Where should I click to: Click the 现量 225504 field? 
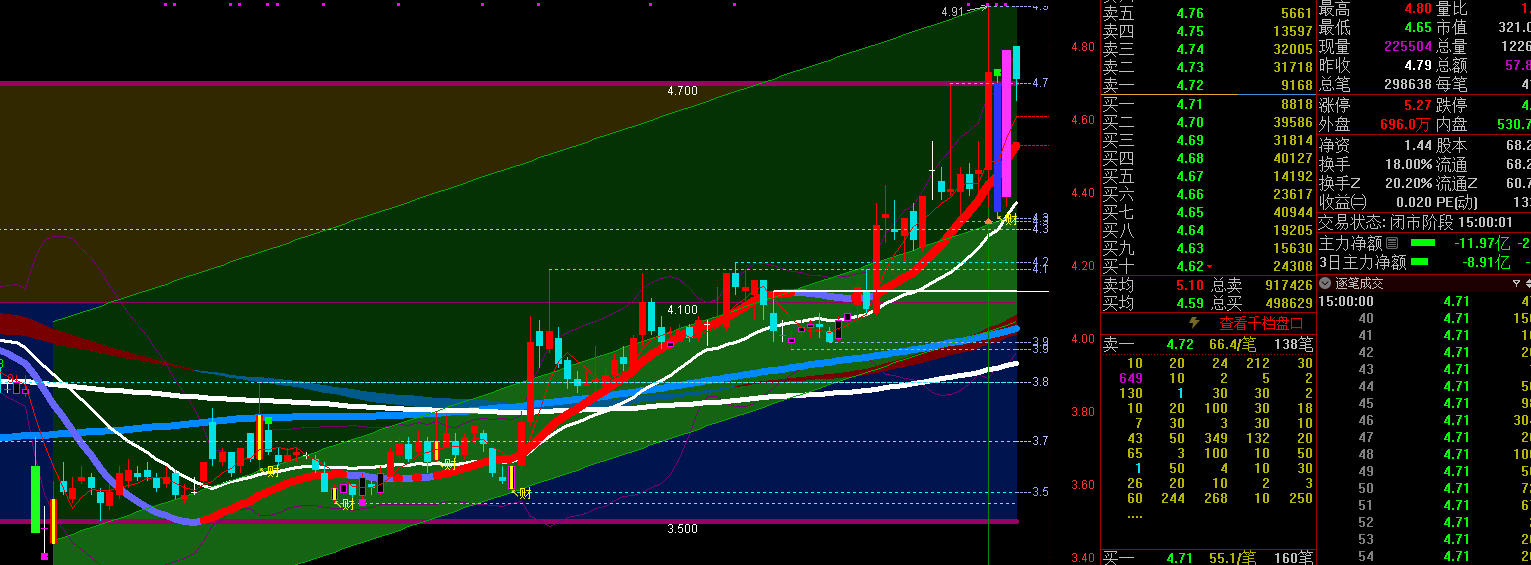pos(1375,47)
